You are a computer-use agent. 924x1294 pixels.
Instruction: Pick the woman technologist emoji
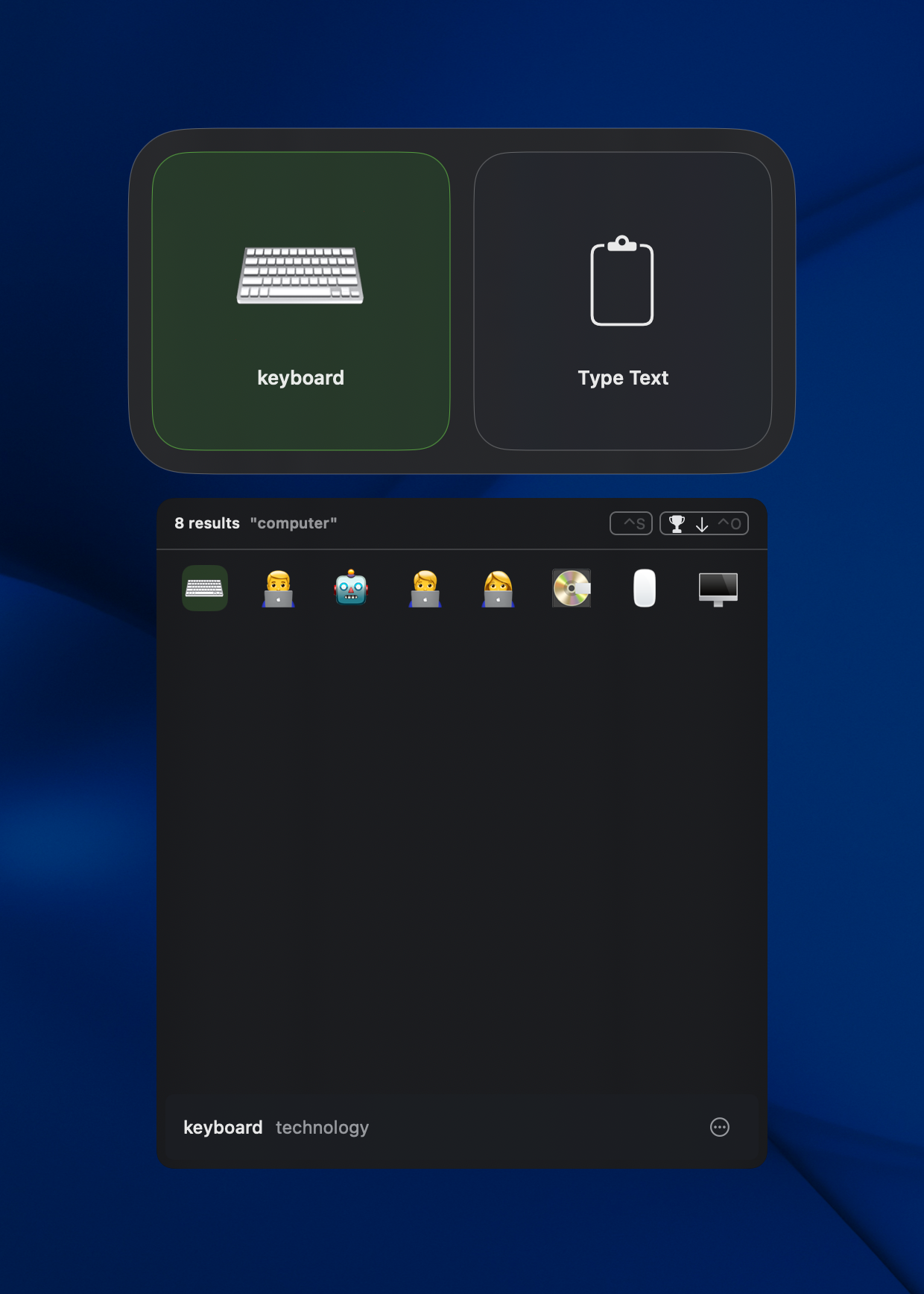pos(498,588)
